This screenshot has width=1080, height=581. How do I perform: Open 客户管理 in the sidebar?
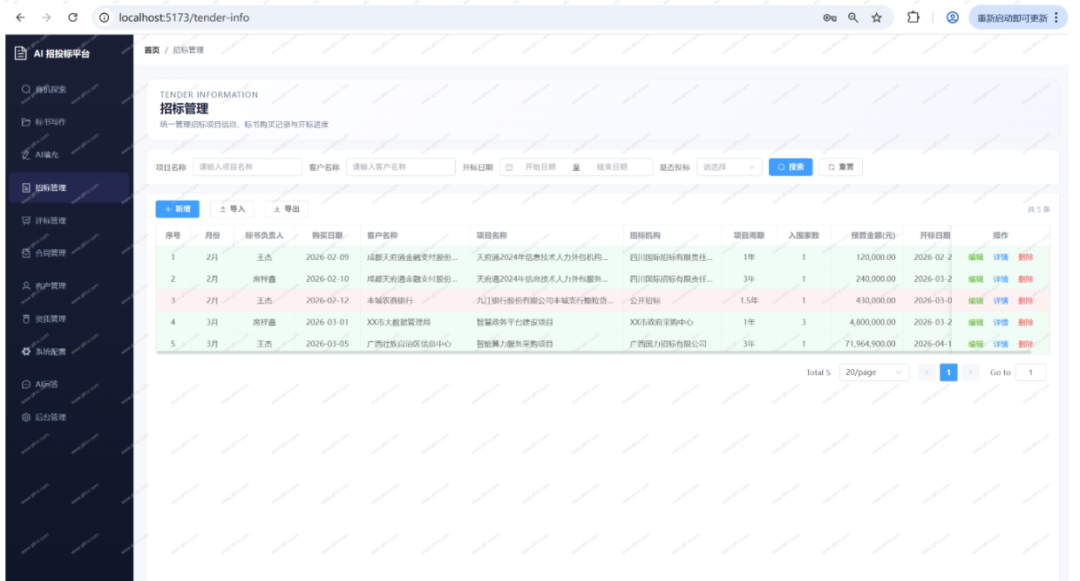[68, 286]
